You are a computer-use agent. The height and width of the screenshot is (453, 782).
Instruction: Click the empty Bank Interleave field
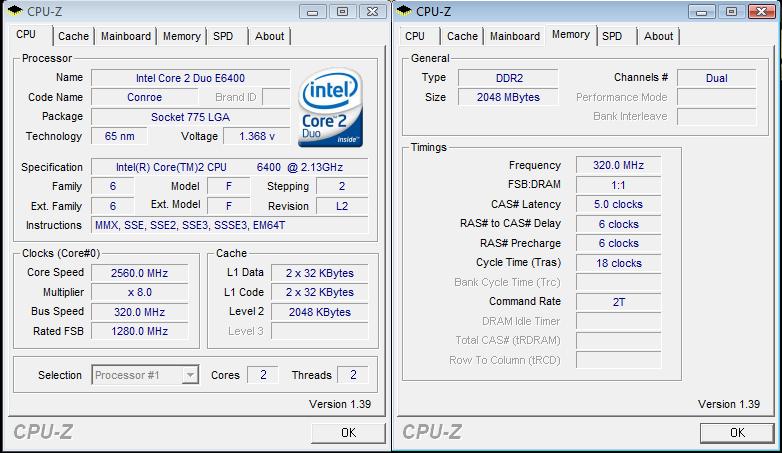click(x=717, y=116)
